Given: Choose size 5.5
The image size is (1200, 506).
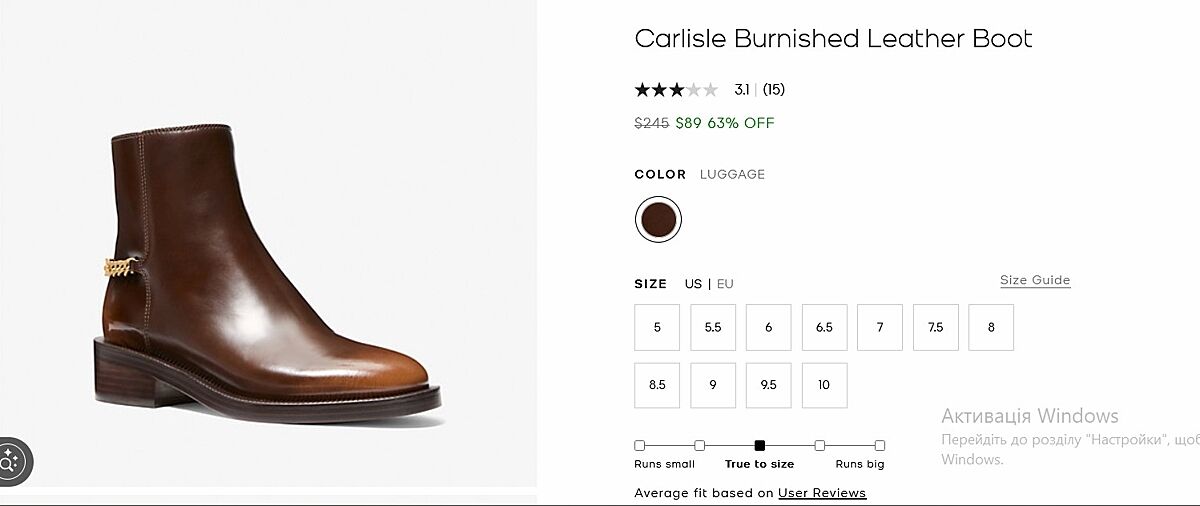Looking at the screenshot, I should coord(713,327).
